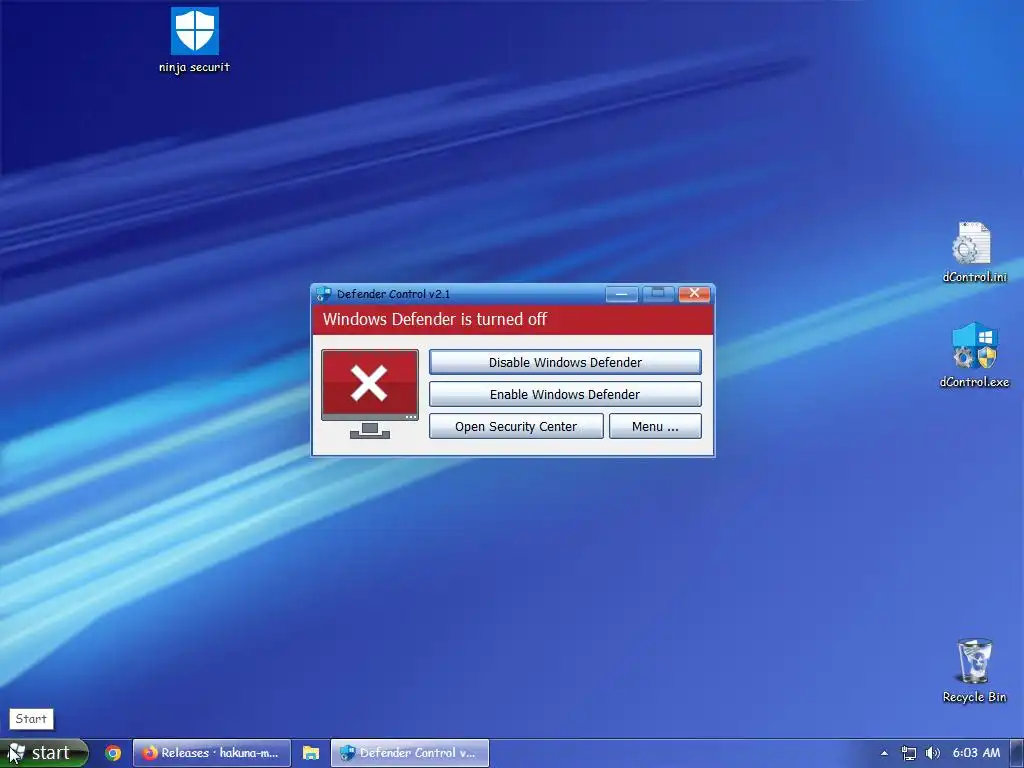
Task: Click Show desktop strip beside clock
Action: click(x=1017, y=753)
